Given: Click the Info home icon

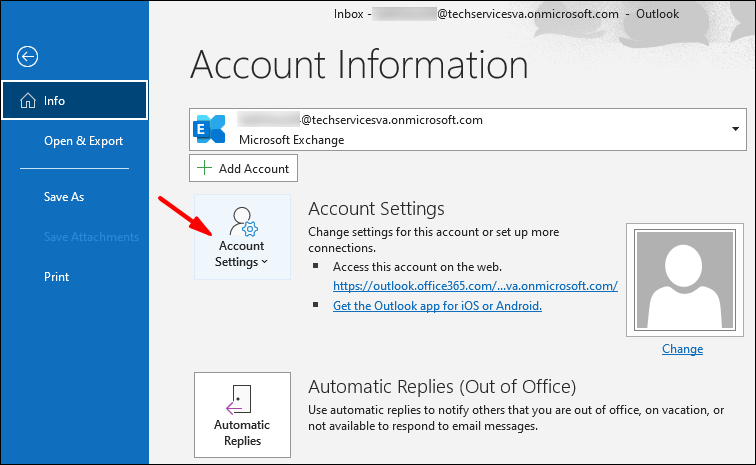Looking at the screenshot, I should (24, 101).
